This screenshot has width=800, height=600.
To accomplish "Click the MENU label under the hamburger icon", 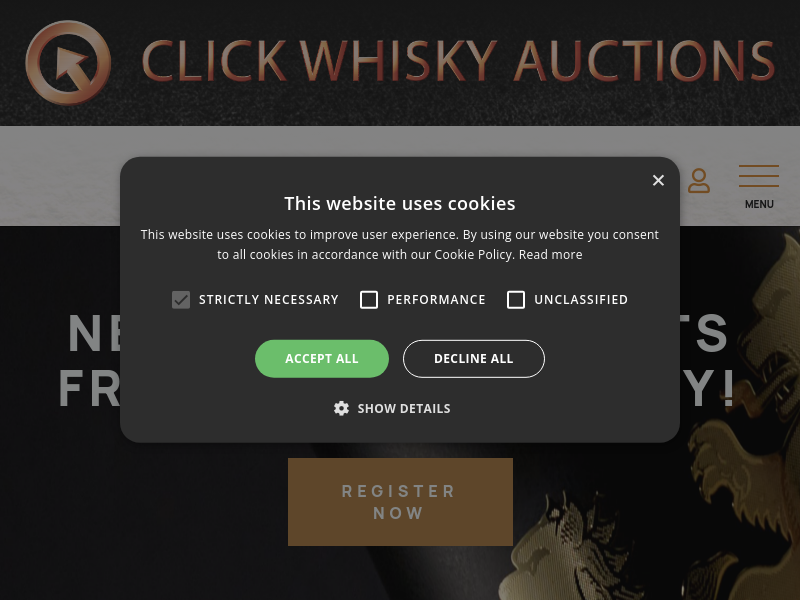I will 759,204.
